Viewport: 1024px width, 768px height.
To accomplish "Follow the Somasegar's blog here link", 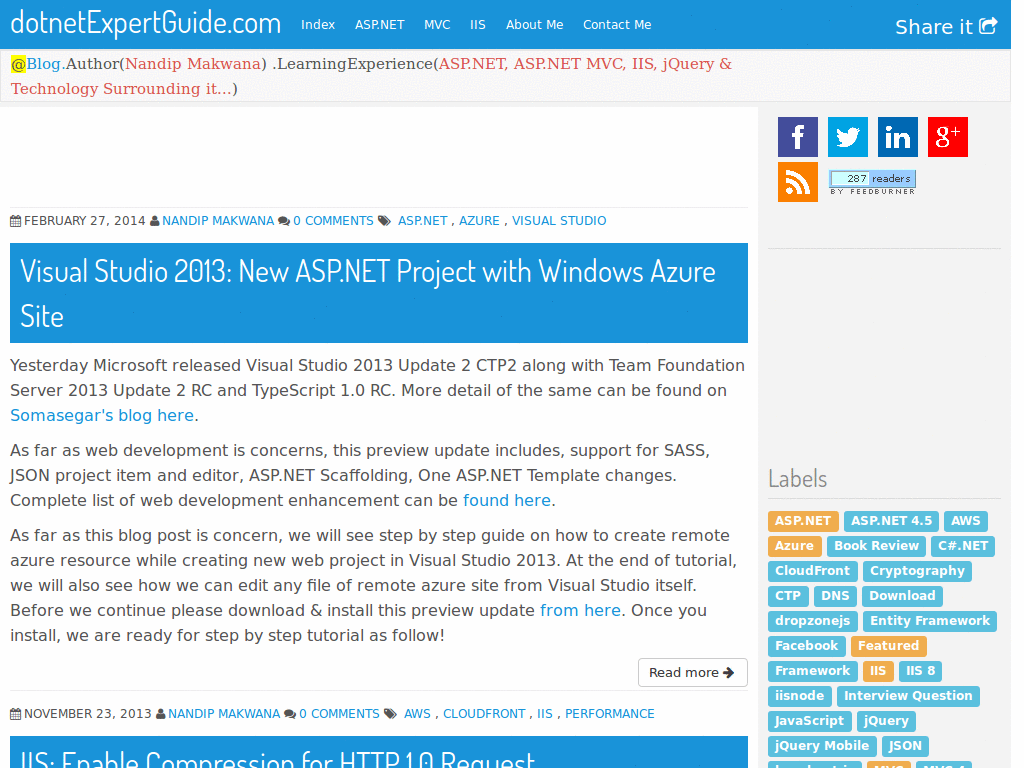I will (102, 415).
